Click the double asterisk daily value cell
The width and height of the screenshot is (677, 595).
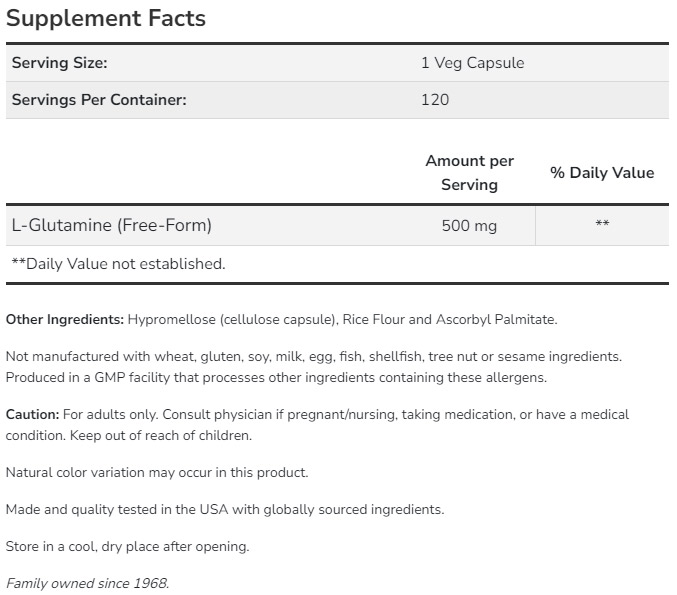[x=602, y=226]
